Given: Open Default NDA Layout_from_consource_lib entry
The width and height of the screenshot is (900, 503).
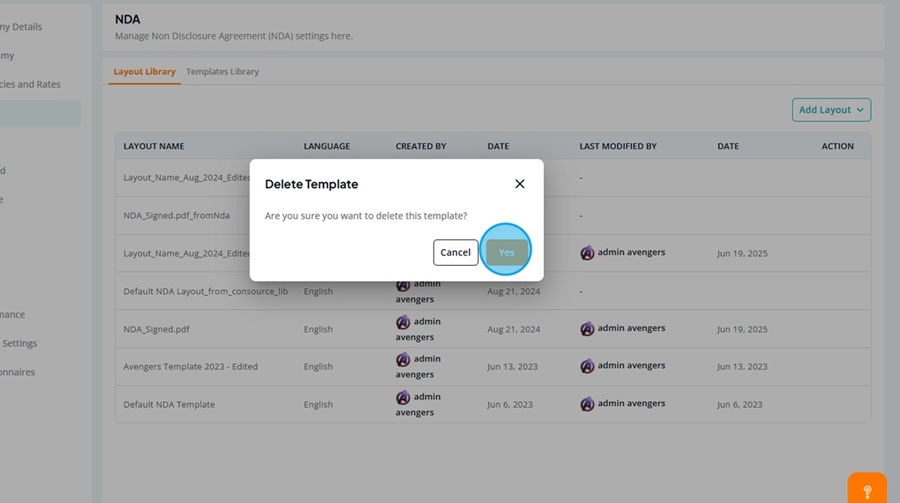Looking at the screenshot, I should pyautogui.click(x=205, y=291).
